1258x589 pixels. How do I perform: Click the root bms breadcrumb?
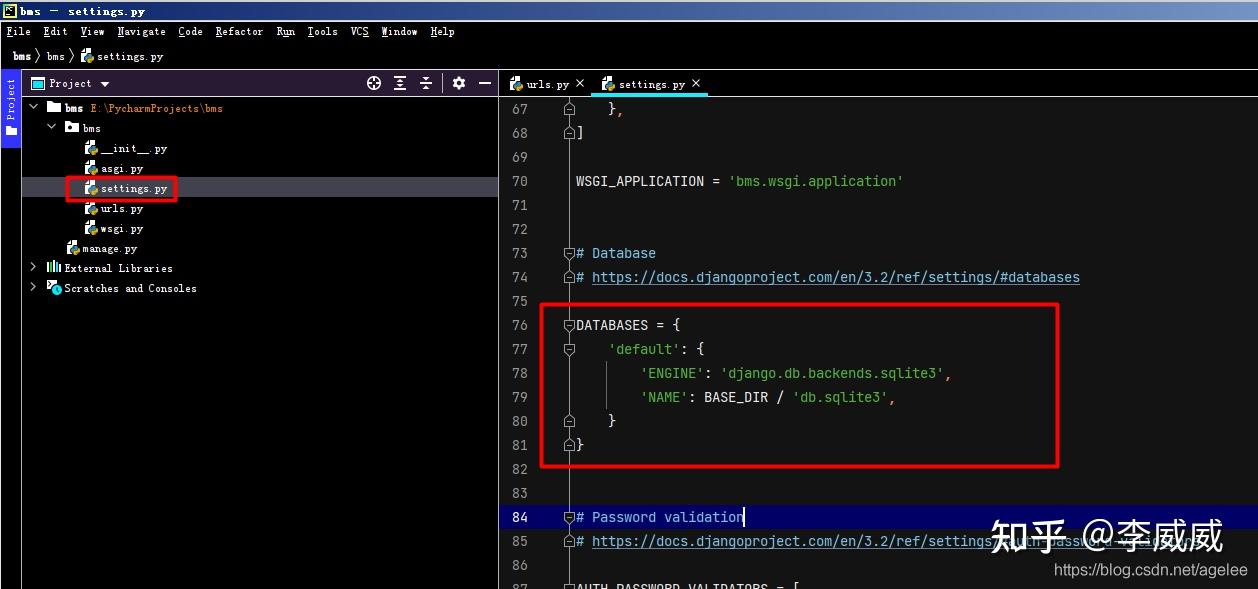pyautogui.click(x=21, y=57)
